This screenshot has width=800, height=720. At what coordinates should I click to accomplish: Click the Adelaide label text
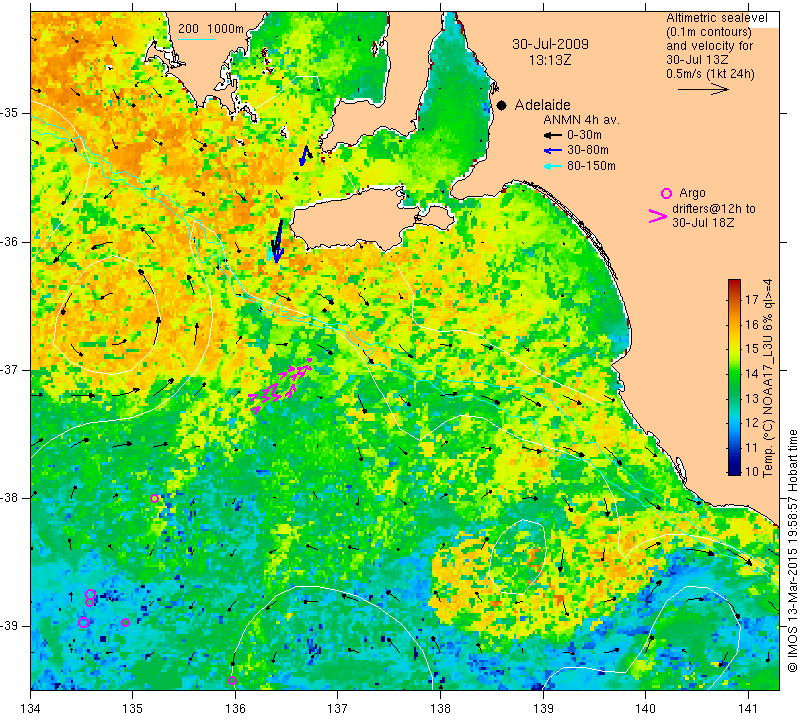[542, 105]
